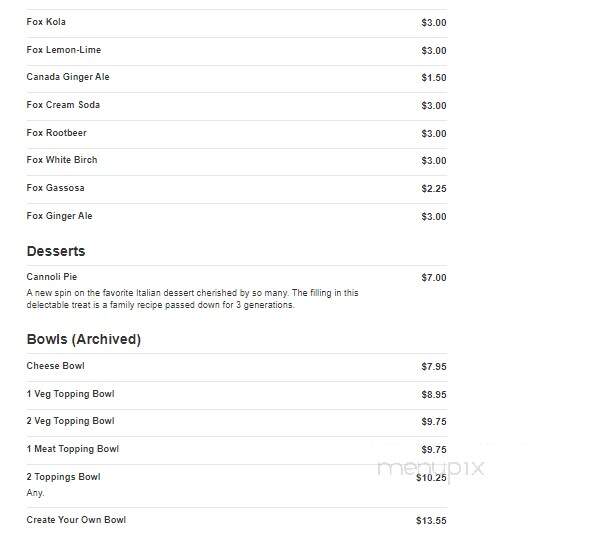Click the $7.95 price for Cheese Bowl

[434, 367]
